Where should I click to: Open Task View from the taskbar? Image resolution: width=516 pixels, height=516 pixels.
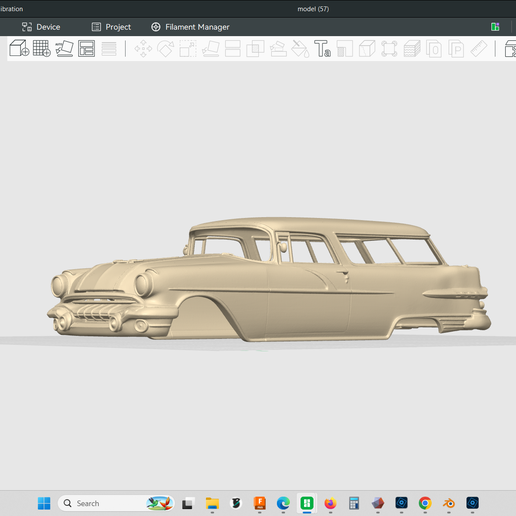tap(187, 503)
